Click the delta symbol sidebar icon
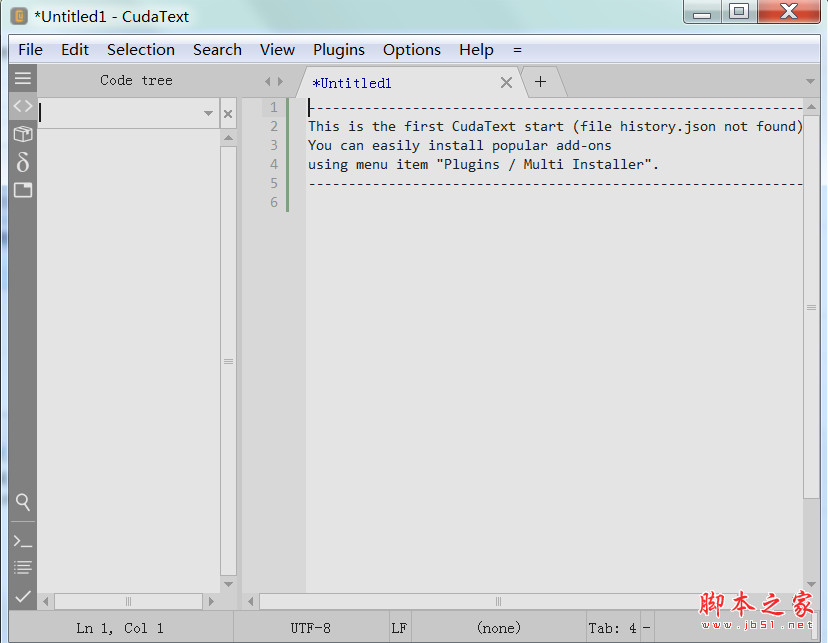This screenshot has height=643, width=828. pyautogui.click(x=22, y=162)
